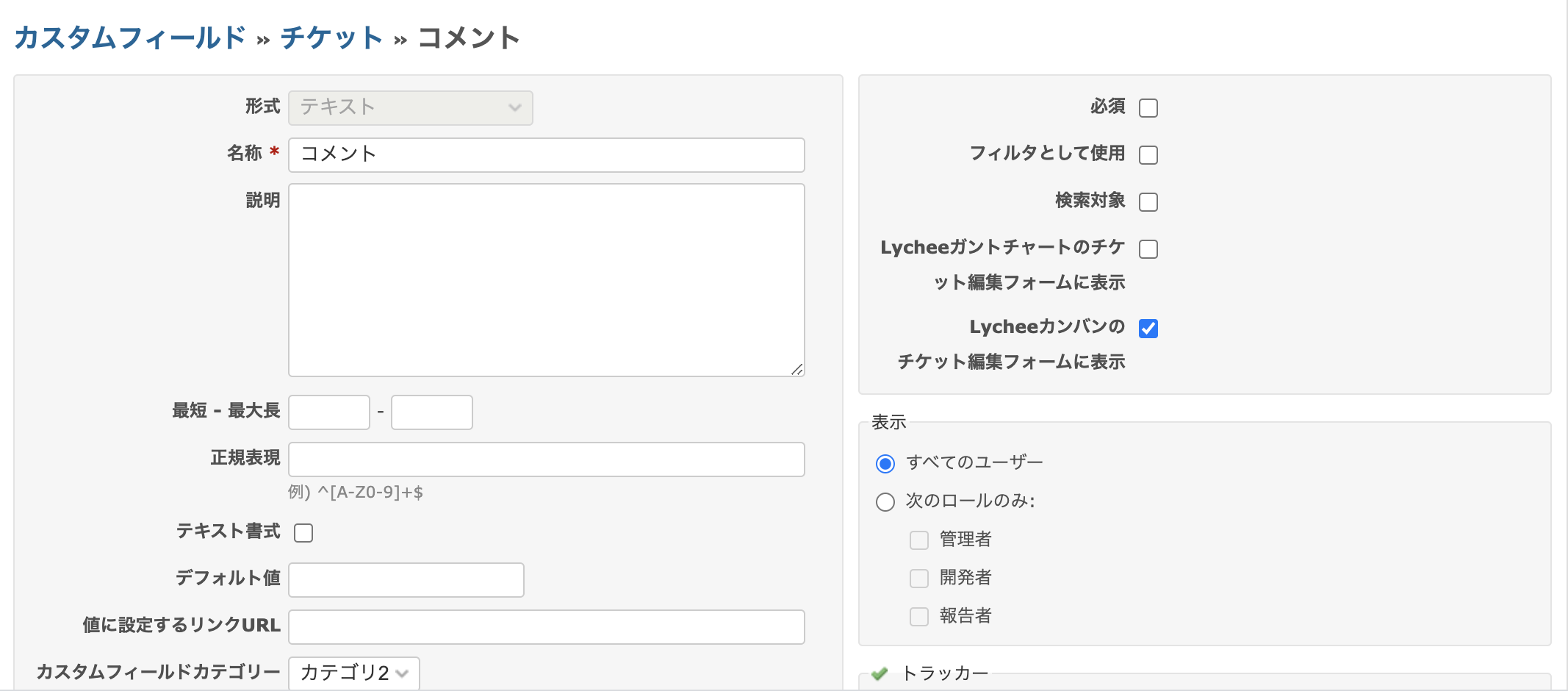The height and width of the screenshot is (694, 1568).
Task: Expand the カスタムフィールドカテゴリー dropdown
Action: coord(353,673)
